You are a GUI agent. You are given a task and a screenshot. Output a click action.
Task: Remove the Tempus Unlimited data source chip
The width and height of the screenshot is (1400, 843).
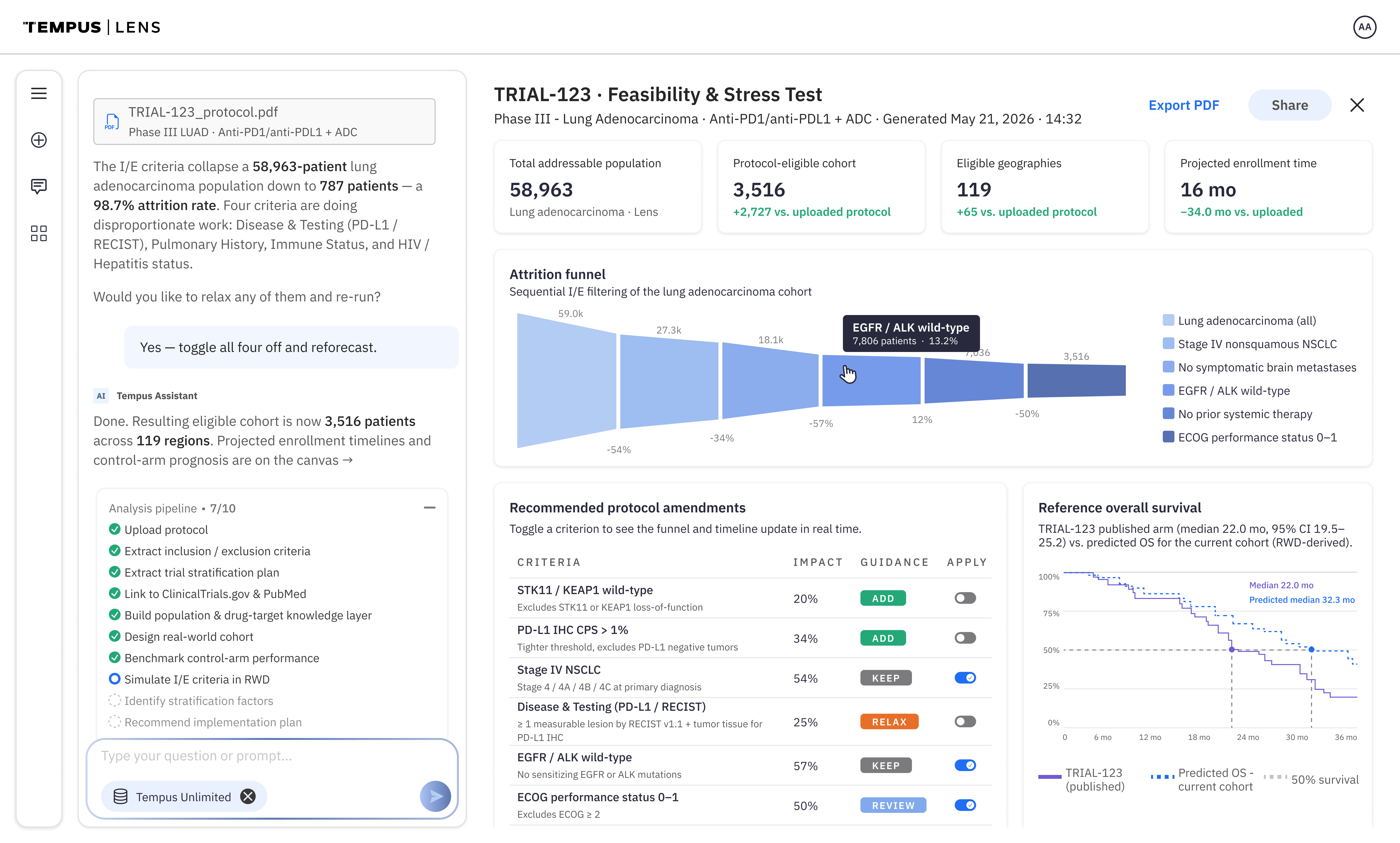[248, 796]
